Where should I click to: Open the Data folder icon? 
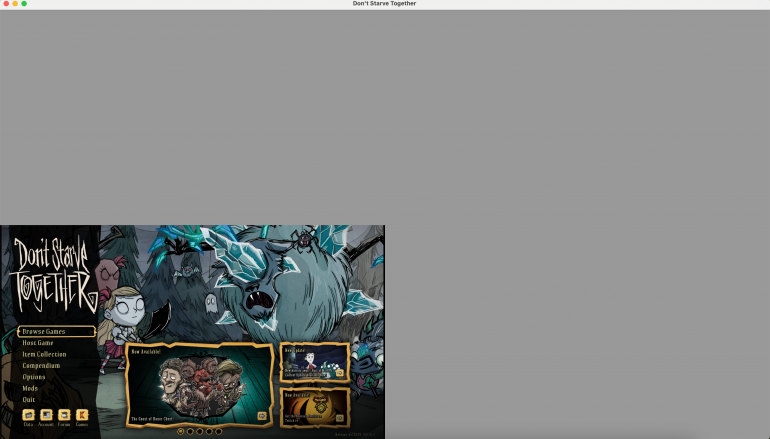tap(28, 415)
